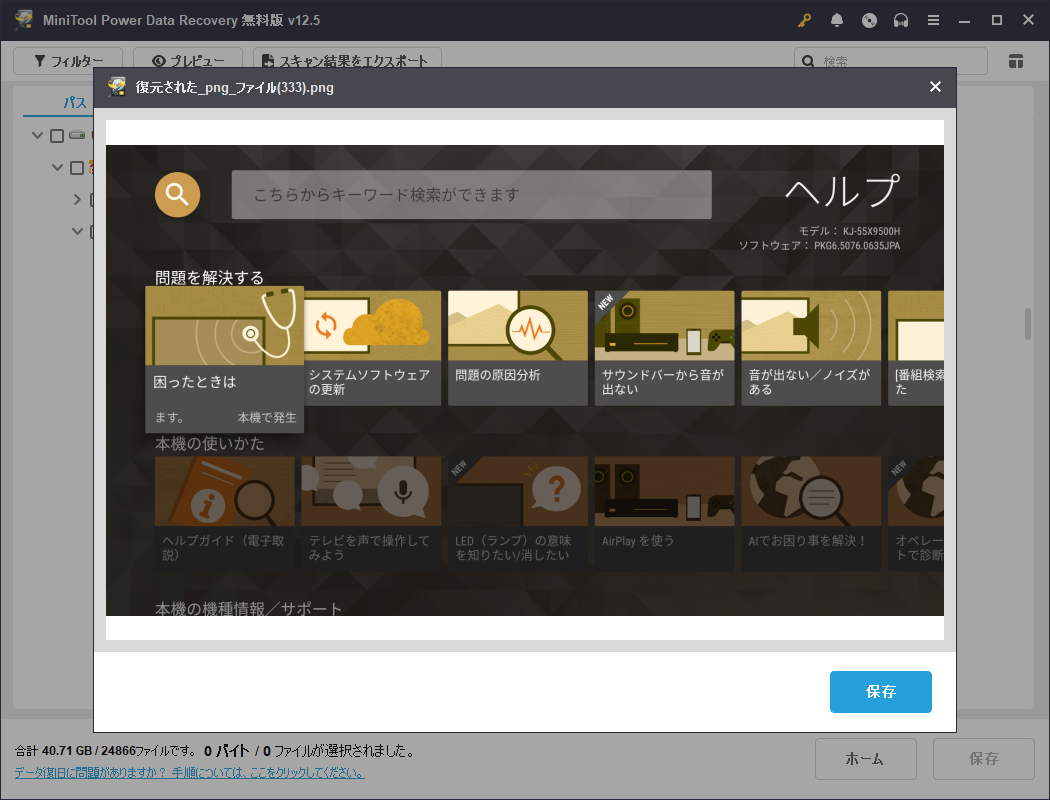
Task: Click the key register icon in title bar
Action: (804, 20)
